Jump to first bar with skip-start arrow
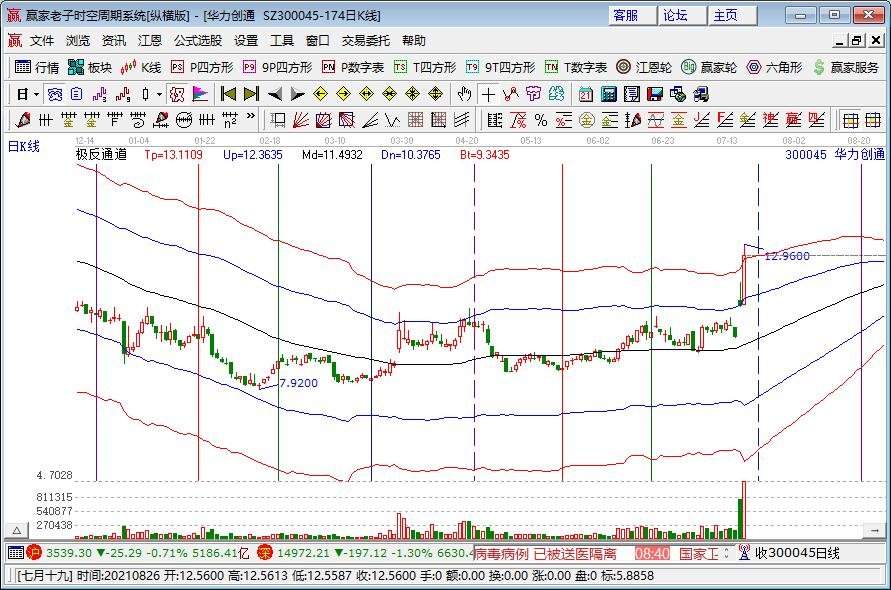The height and width of the screenshot is (590, 891). click(228, 94)
